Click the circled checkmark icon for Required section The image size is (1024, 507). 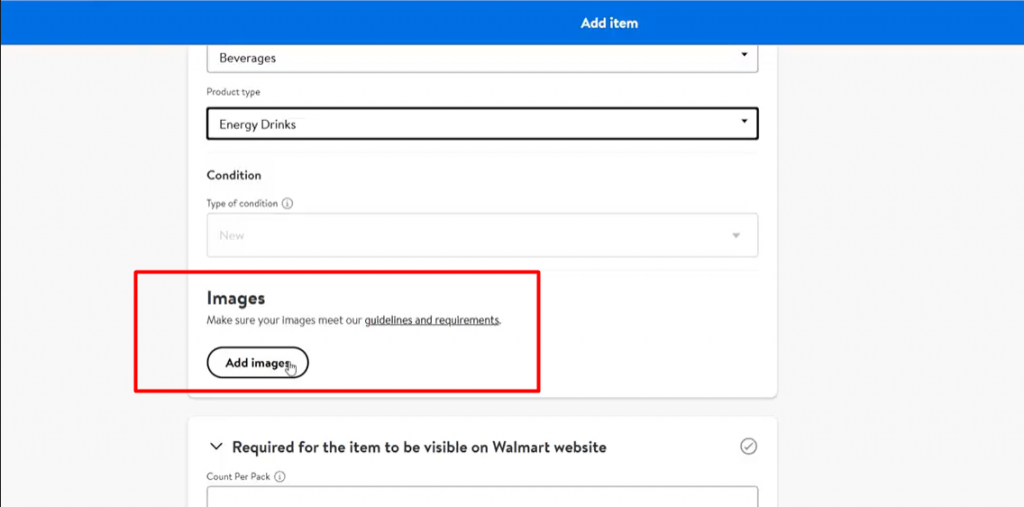click(x=748, y=447)
